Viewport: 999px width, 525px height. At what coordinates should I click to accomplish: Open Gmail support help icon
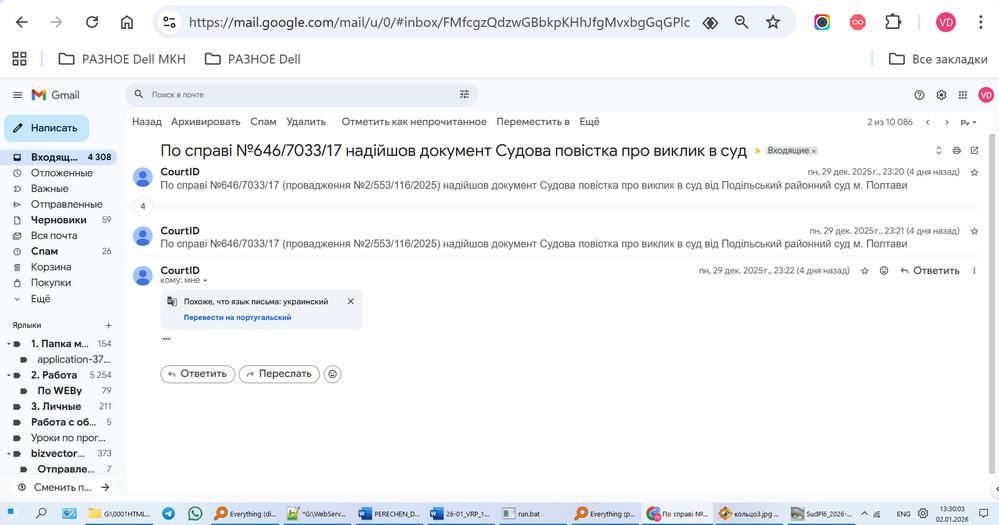(x=919, y=95)
